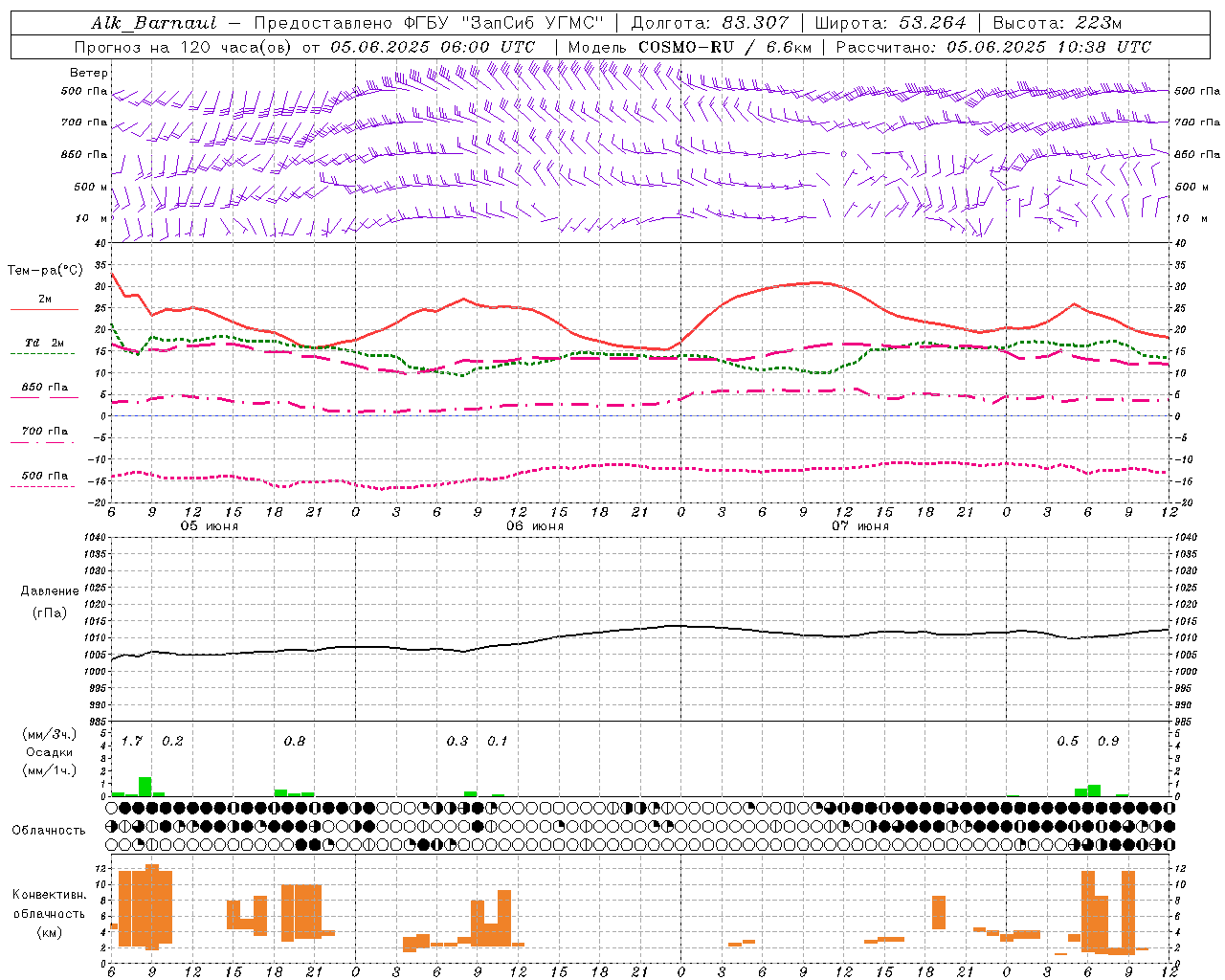Screen dimensions: 1225x980
Task: Click the 'Осадки' precipitation label
Action: tap(49, 752)
